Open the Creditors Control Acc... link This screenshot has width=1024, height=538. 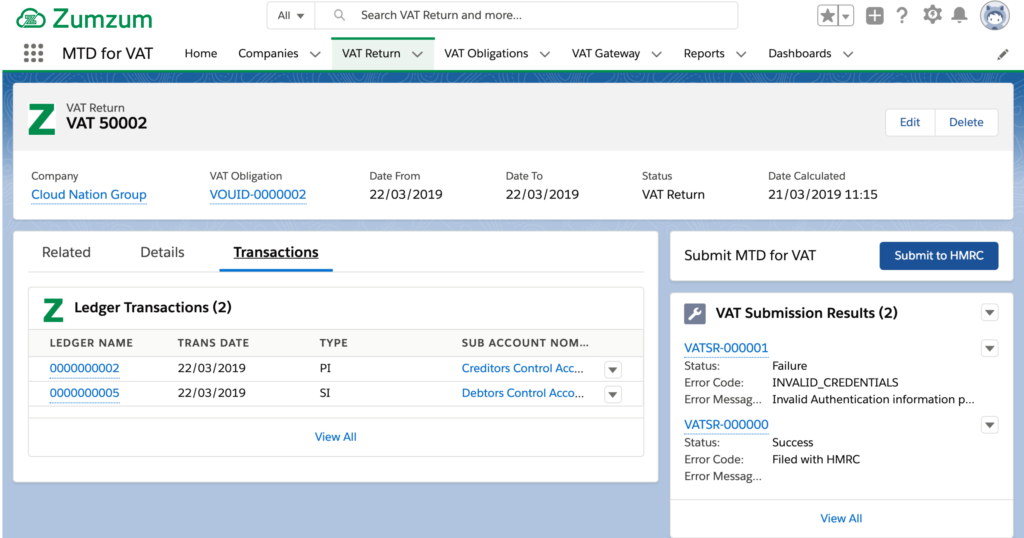point(522,368)
